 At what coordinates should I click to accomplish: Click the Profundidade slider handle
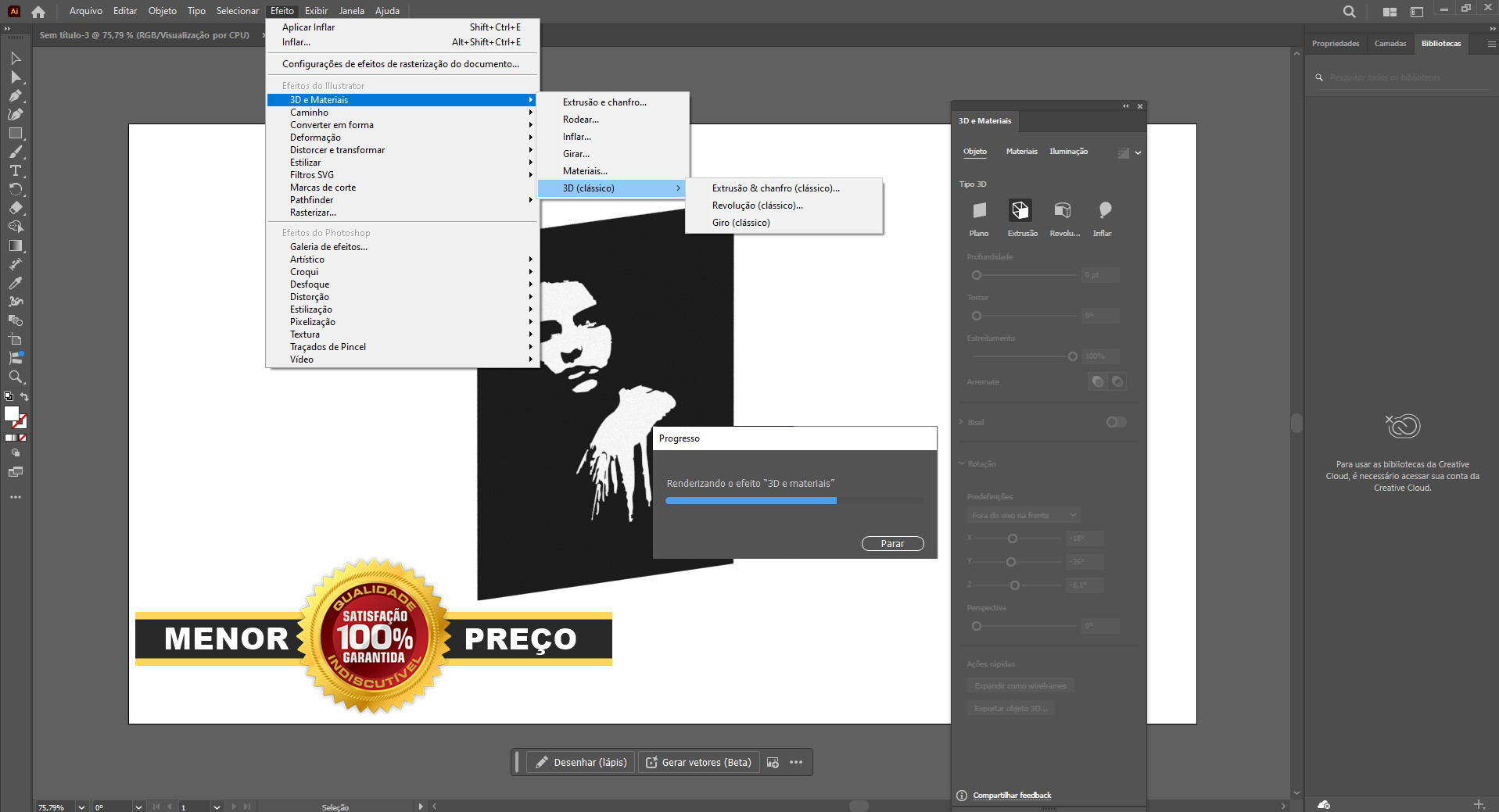[976, 275]
